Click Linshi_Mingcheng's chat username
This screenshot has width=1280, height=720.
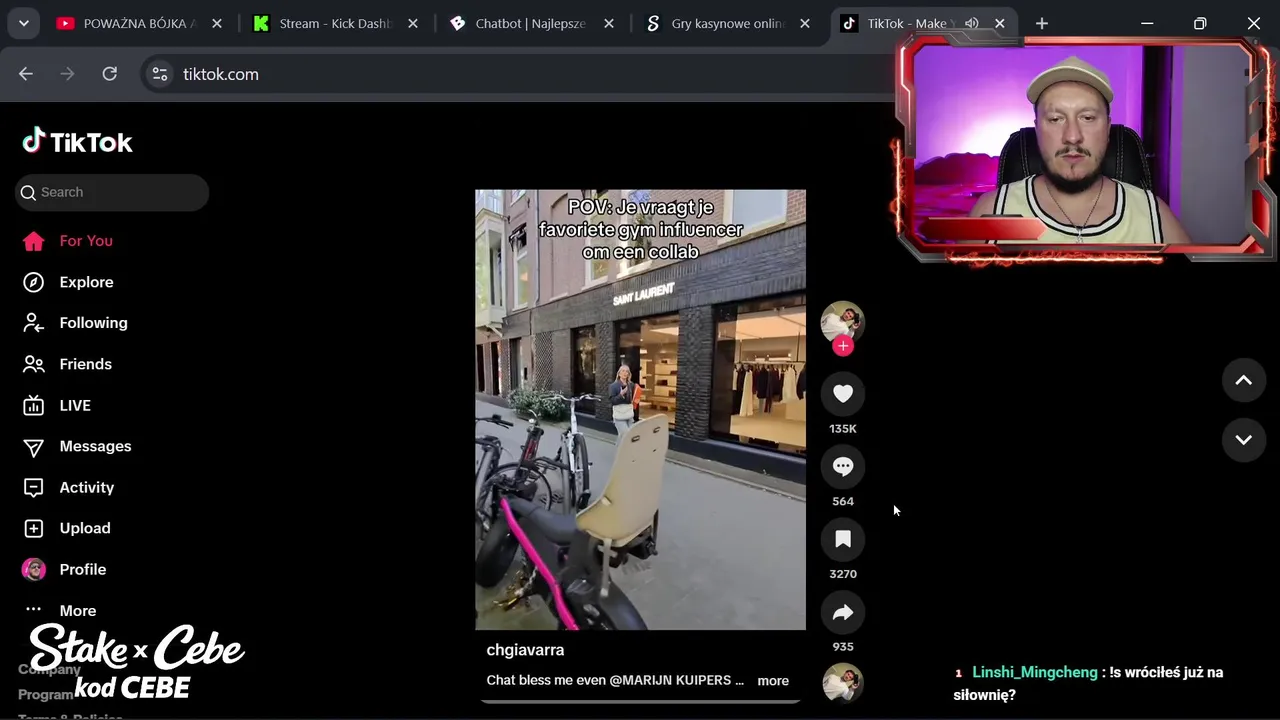click(1034, 673)
